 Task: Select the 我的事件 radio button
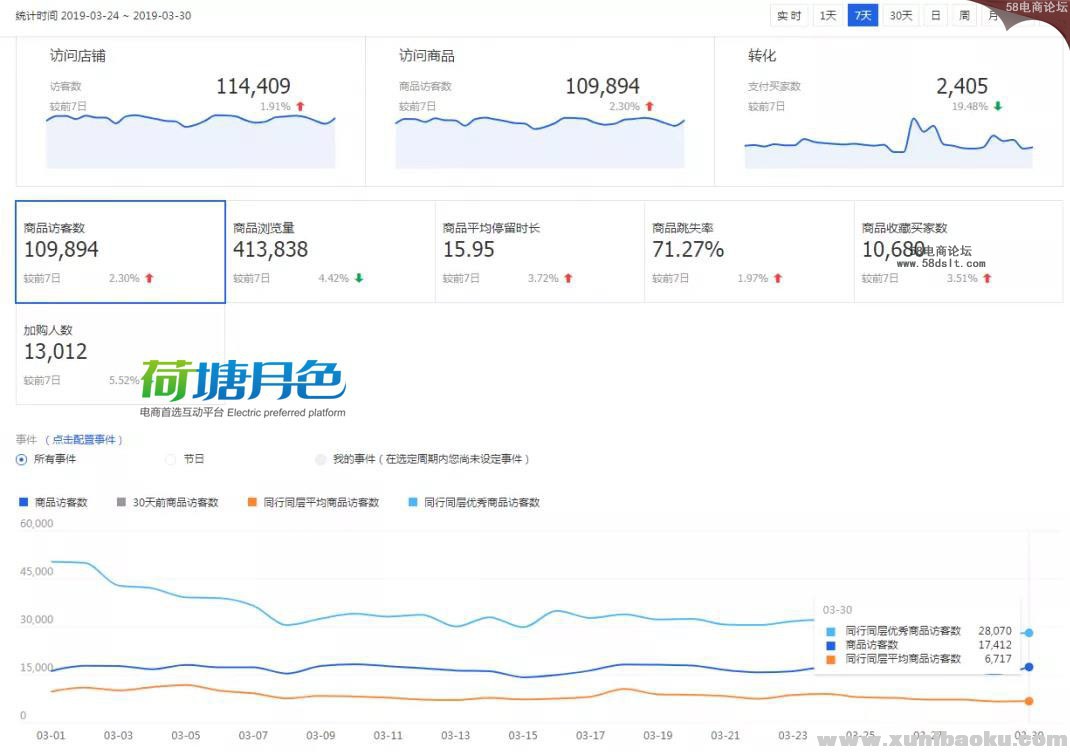click(x=320, y=459)
